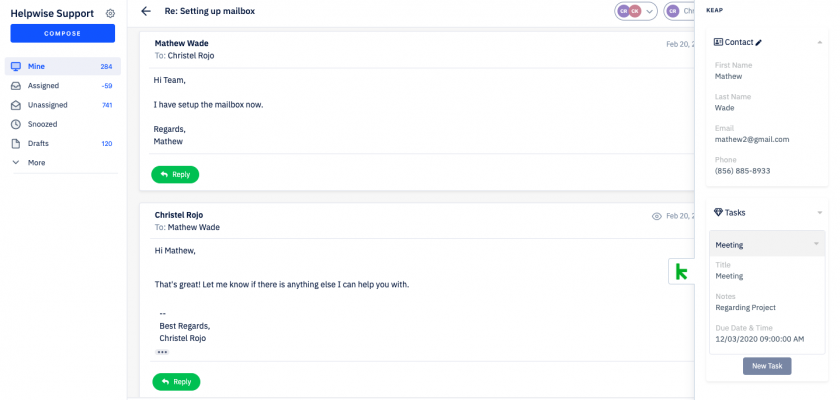Open Helpwise Support settings gear

click(110, 14)
